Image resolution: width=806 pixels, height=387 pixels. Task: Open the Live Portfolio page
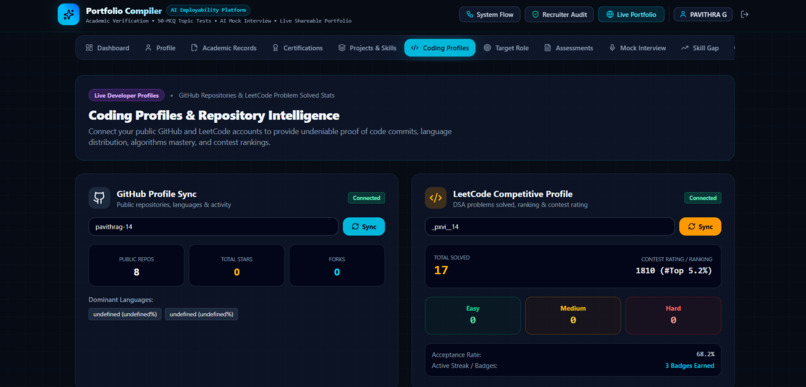[631, 14]
